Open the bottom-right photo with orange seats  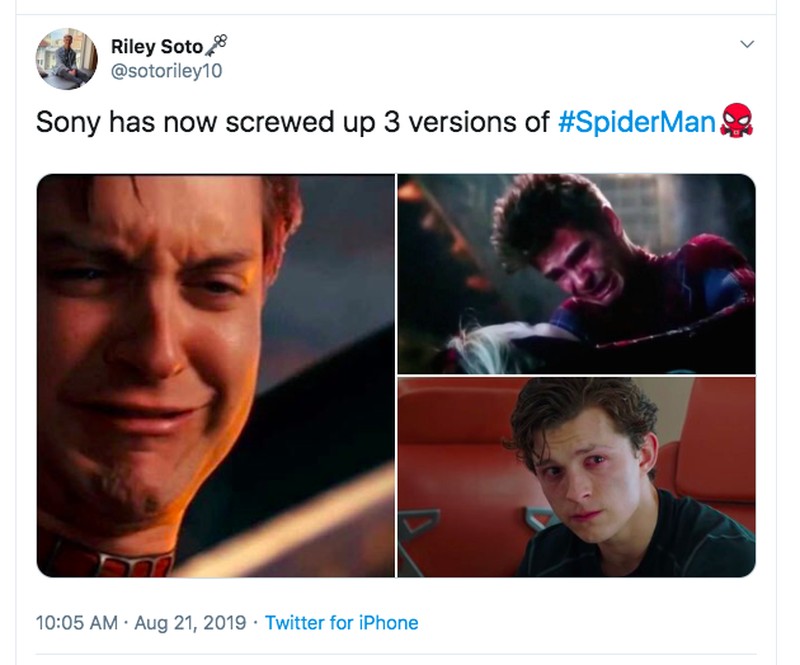click(576, 477)
